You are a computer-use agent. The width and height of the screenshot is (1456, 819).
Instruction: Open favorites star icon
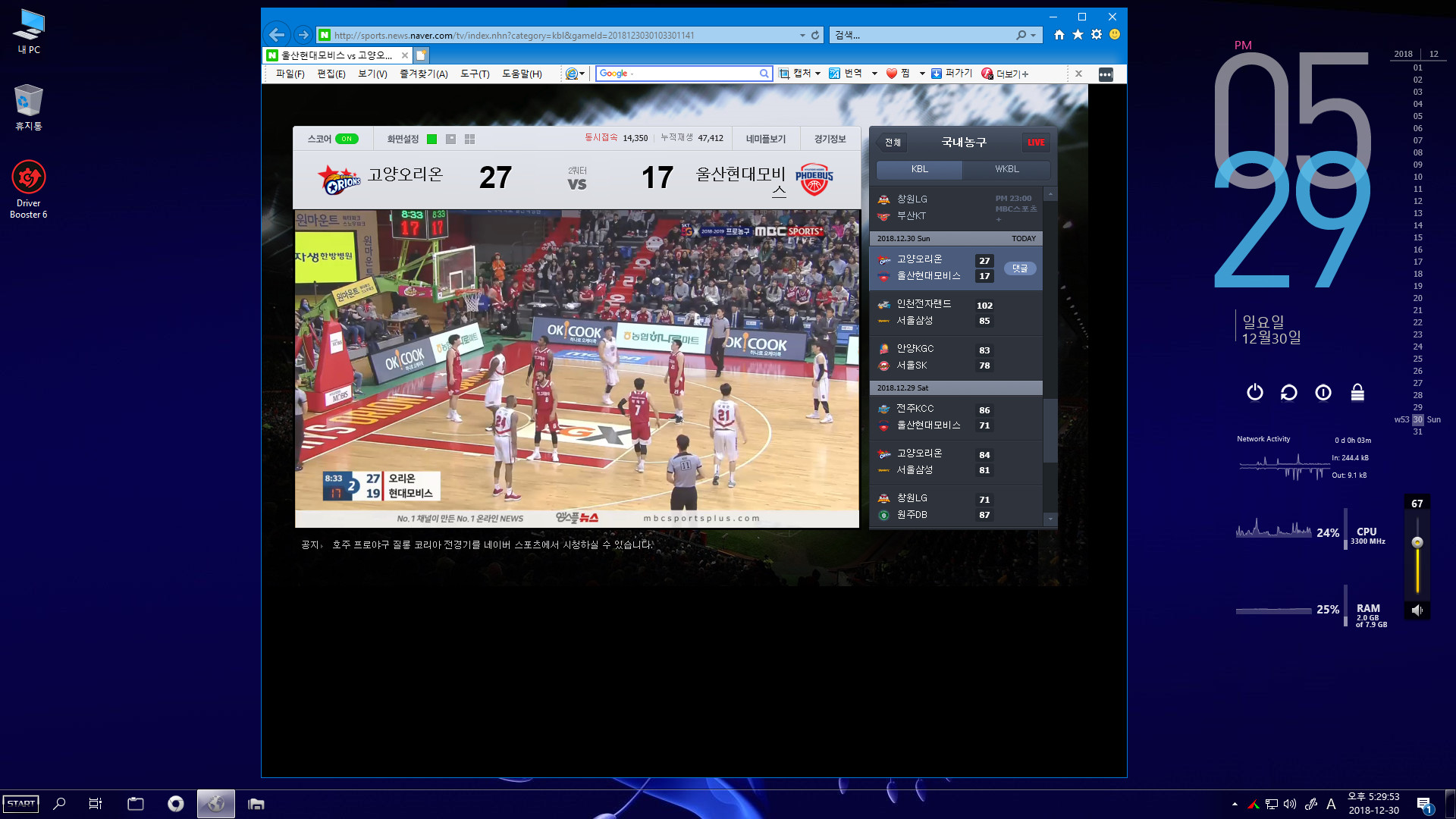tap(1078, 35)
